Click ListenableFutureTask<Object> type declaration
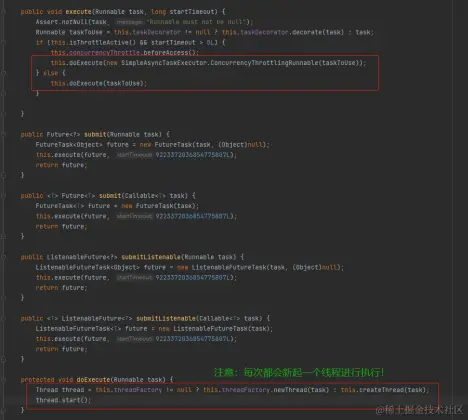 pyautogui.click(x=88, y=267)
